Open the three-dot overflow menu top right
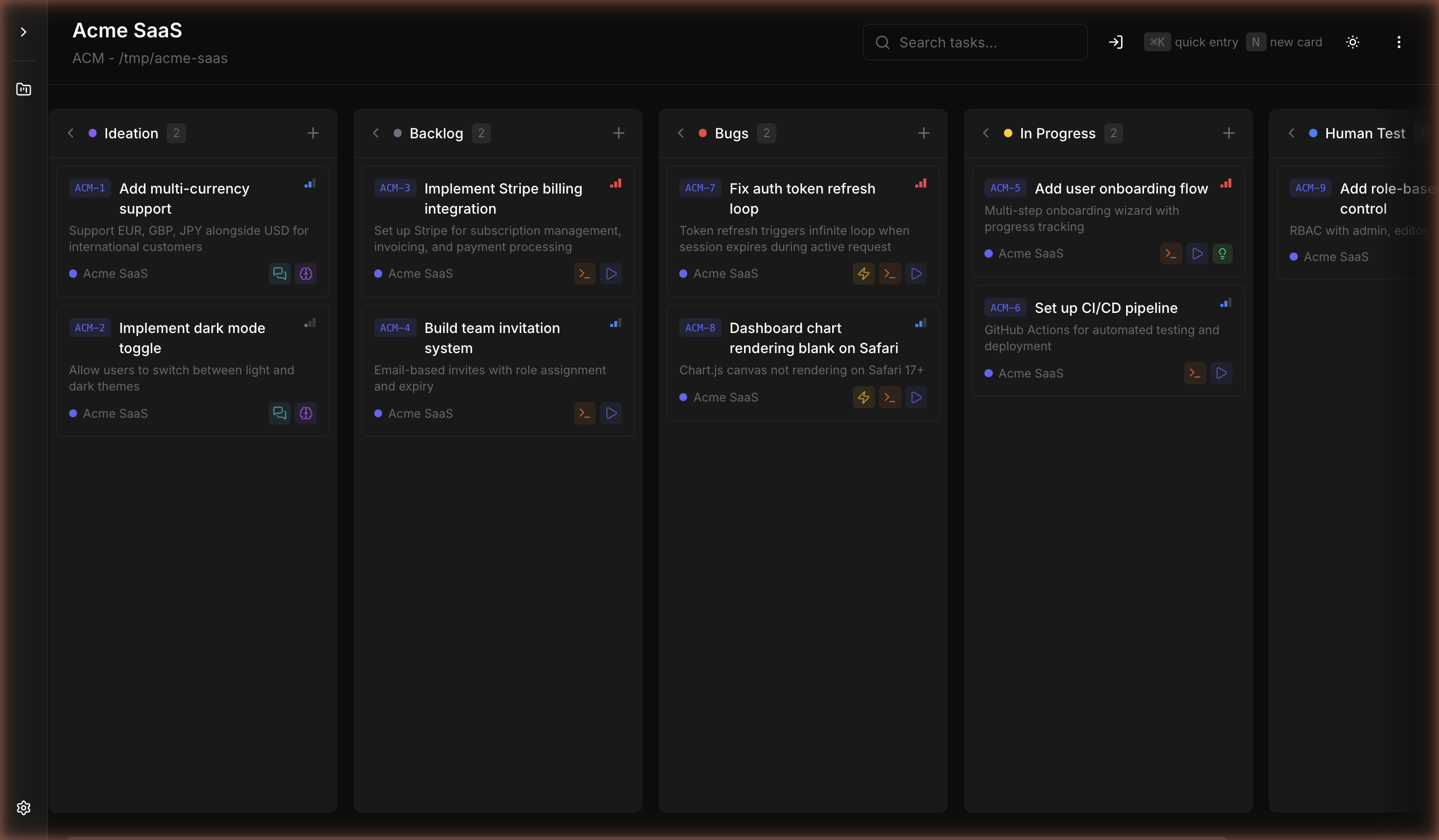1439x840 pixels. [x=1399, y=42]
